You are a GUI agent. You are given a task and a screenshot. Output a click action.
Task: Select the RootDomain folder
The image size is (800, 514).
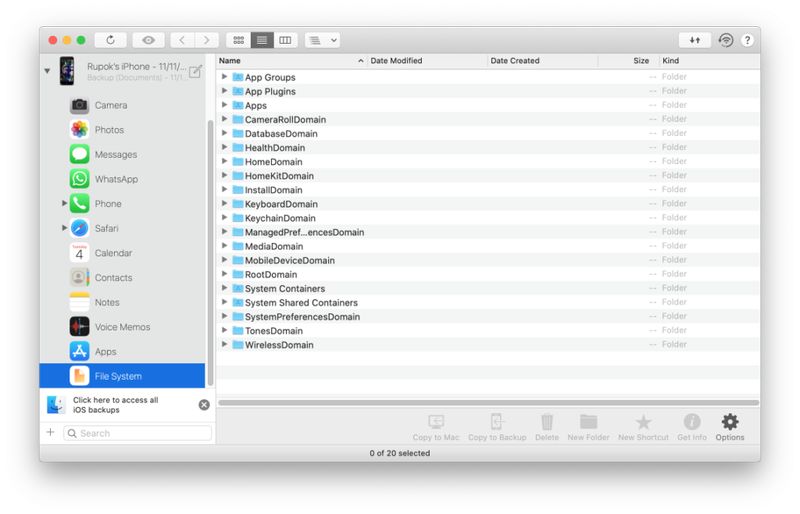click(488, 274)
